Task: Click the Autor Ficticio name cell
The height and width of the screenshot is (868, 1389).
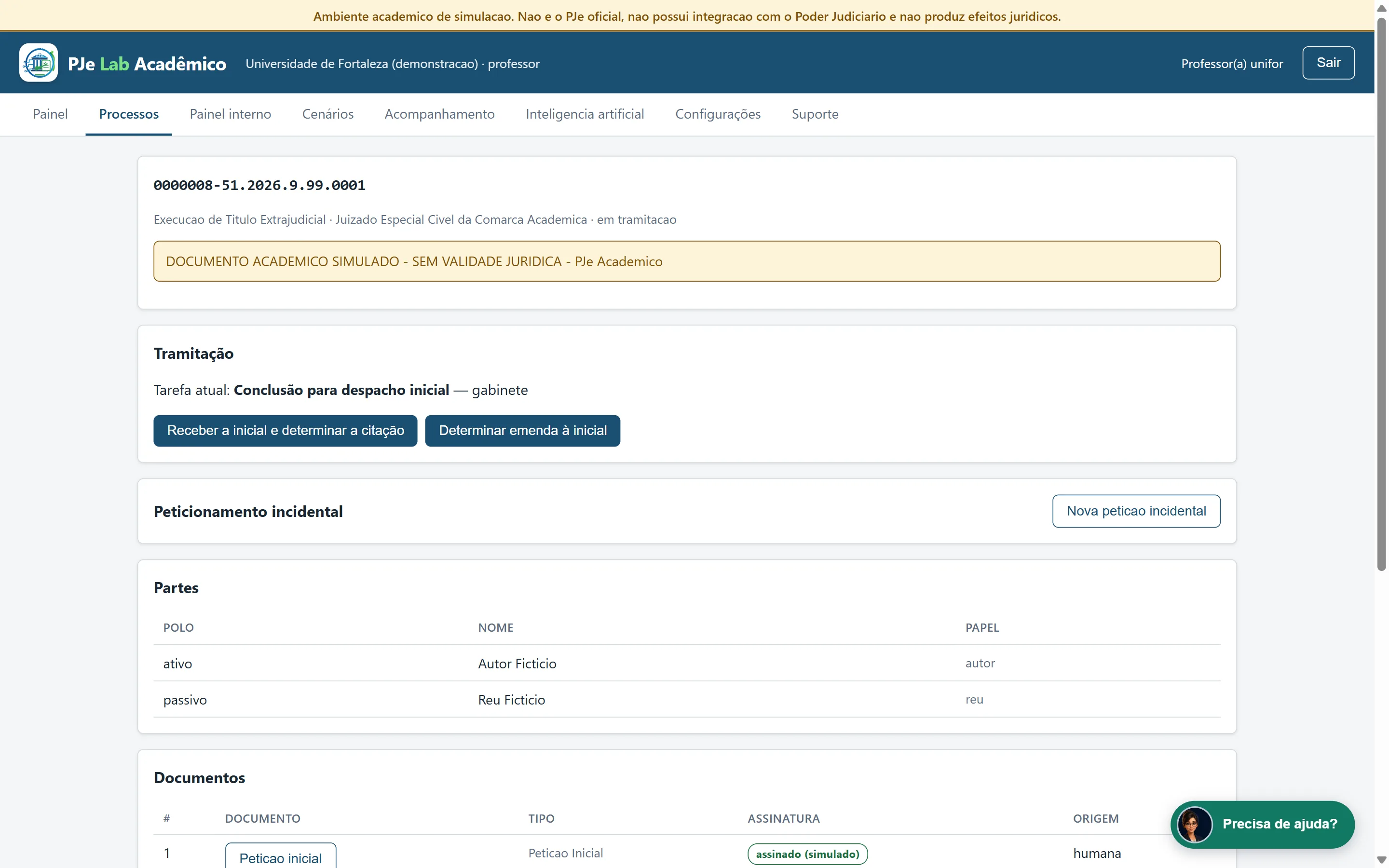Action: [517, 664]
